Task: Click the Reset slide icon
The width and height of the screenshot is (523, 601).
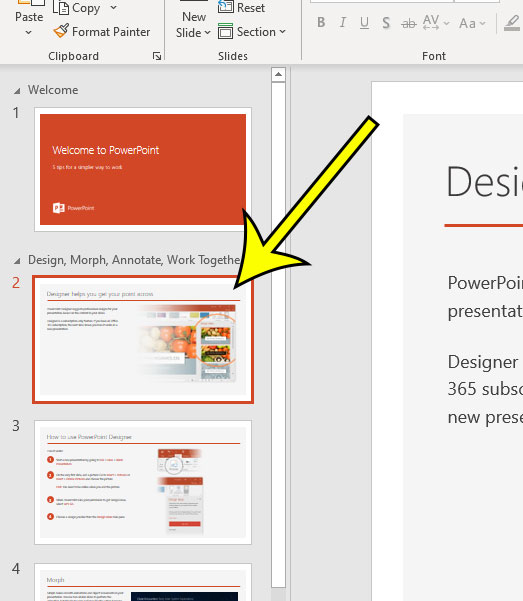Action: 225,7
